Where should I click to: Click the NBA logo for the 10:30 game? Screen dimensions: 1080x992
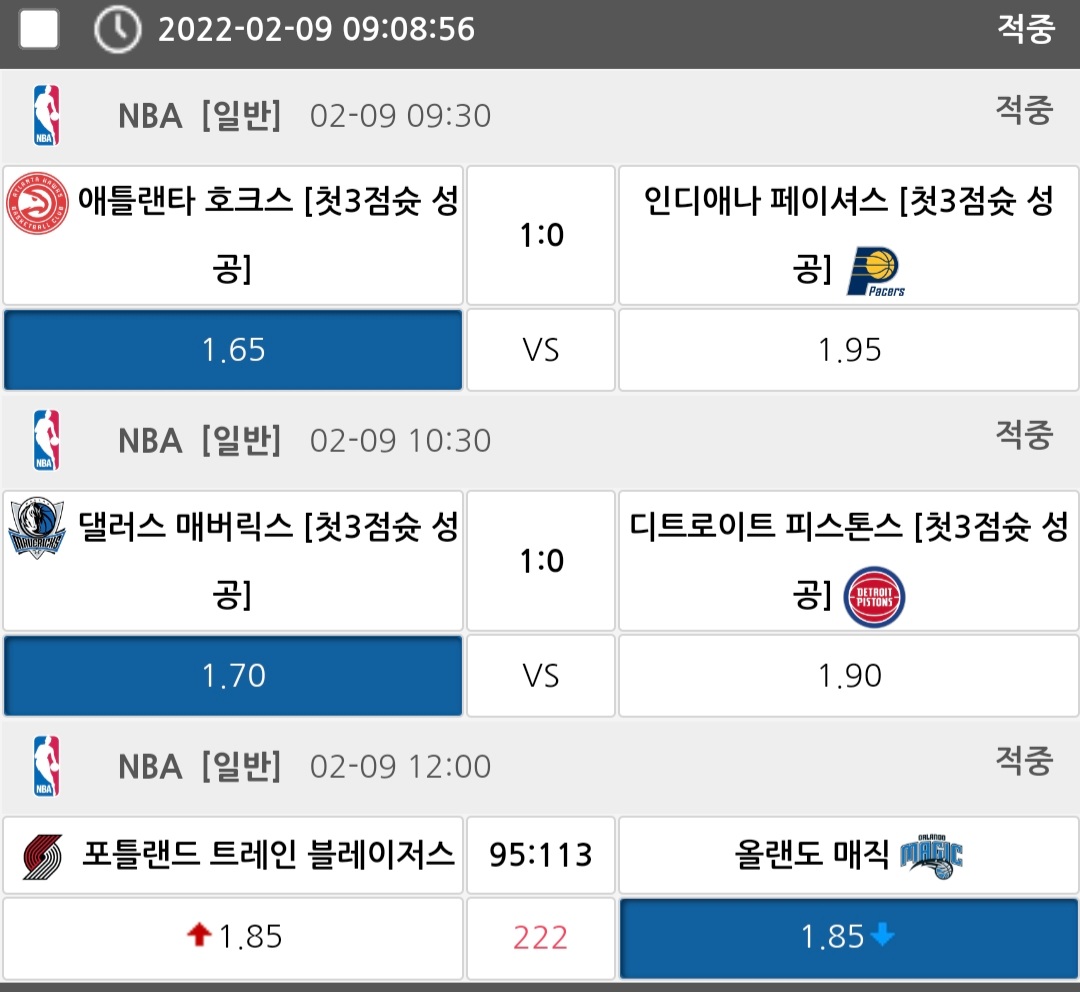click(46, 440)
